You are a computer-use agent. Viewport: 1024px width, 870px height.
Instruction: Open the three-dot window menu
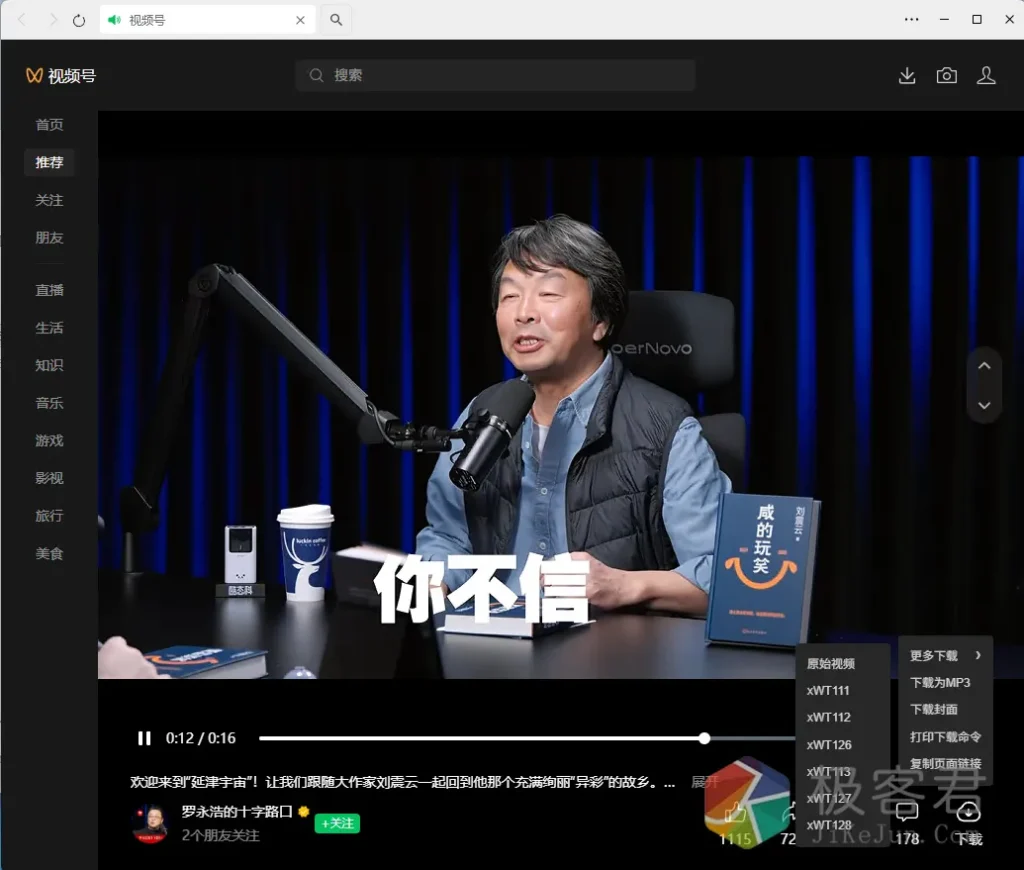(x=911, y=20)
